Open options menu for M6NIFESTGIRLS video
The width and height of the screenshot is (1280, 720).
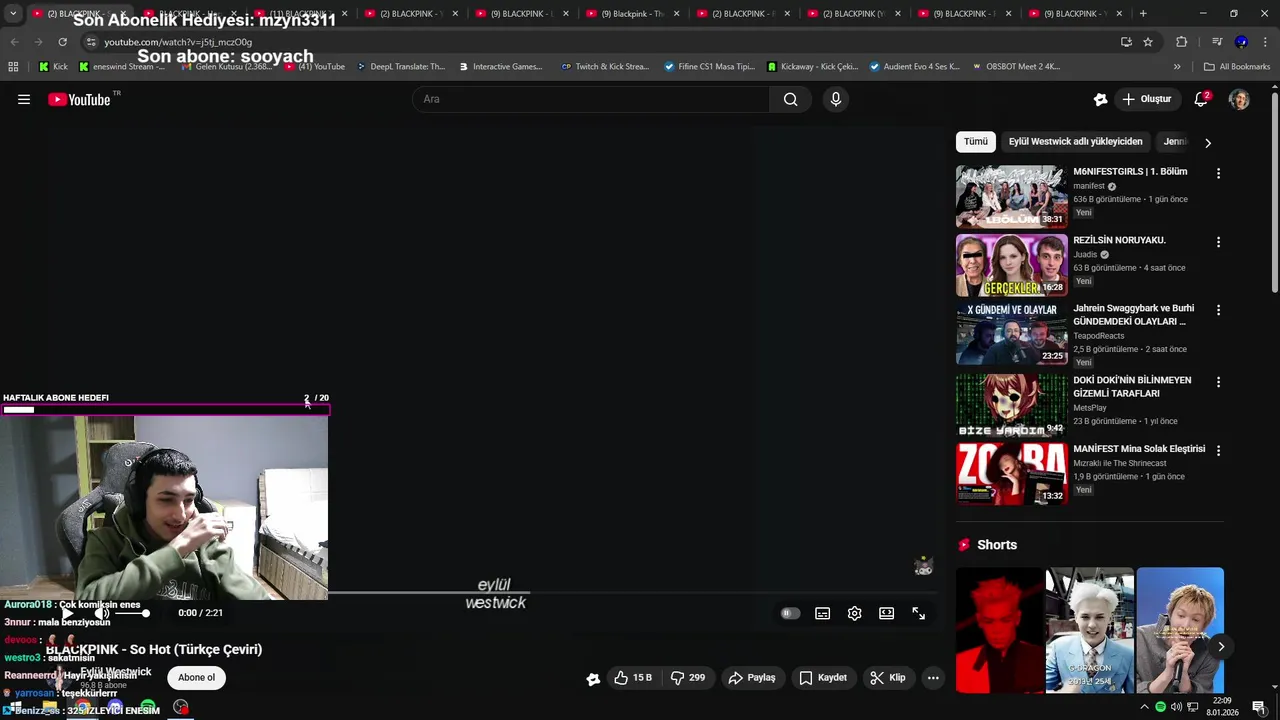click(1218, 173)
